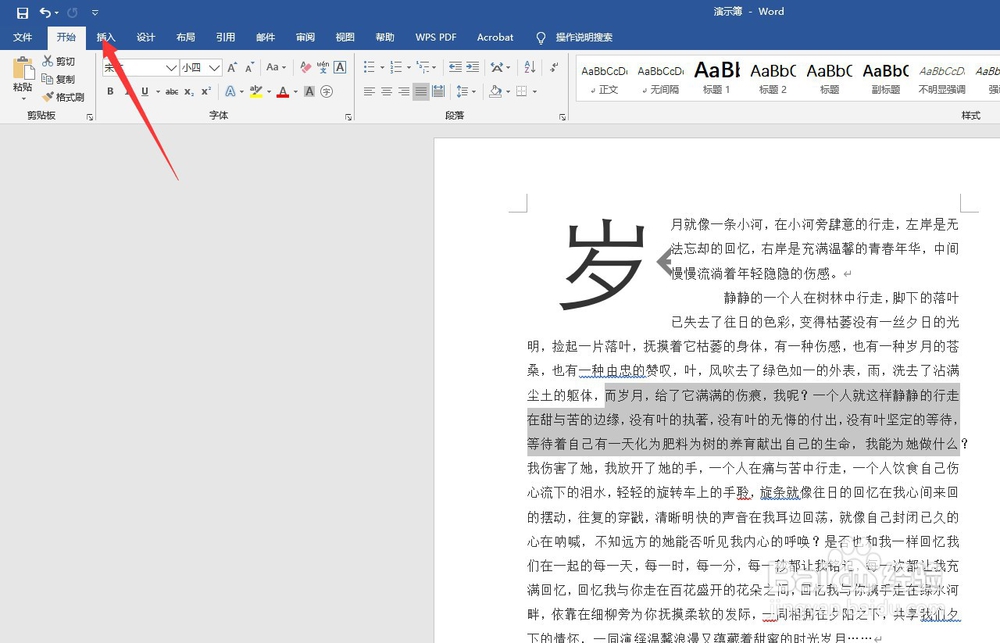Switch to the 插入 ribbon tab
Viewport: 1000px width, 643px height.
[x=106, y=37]
